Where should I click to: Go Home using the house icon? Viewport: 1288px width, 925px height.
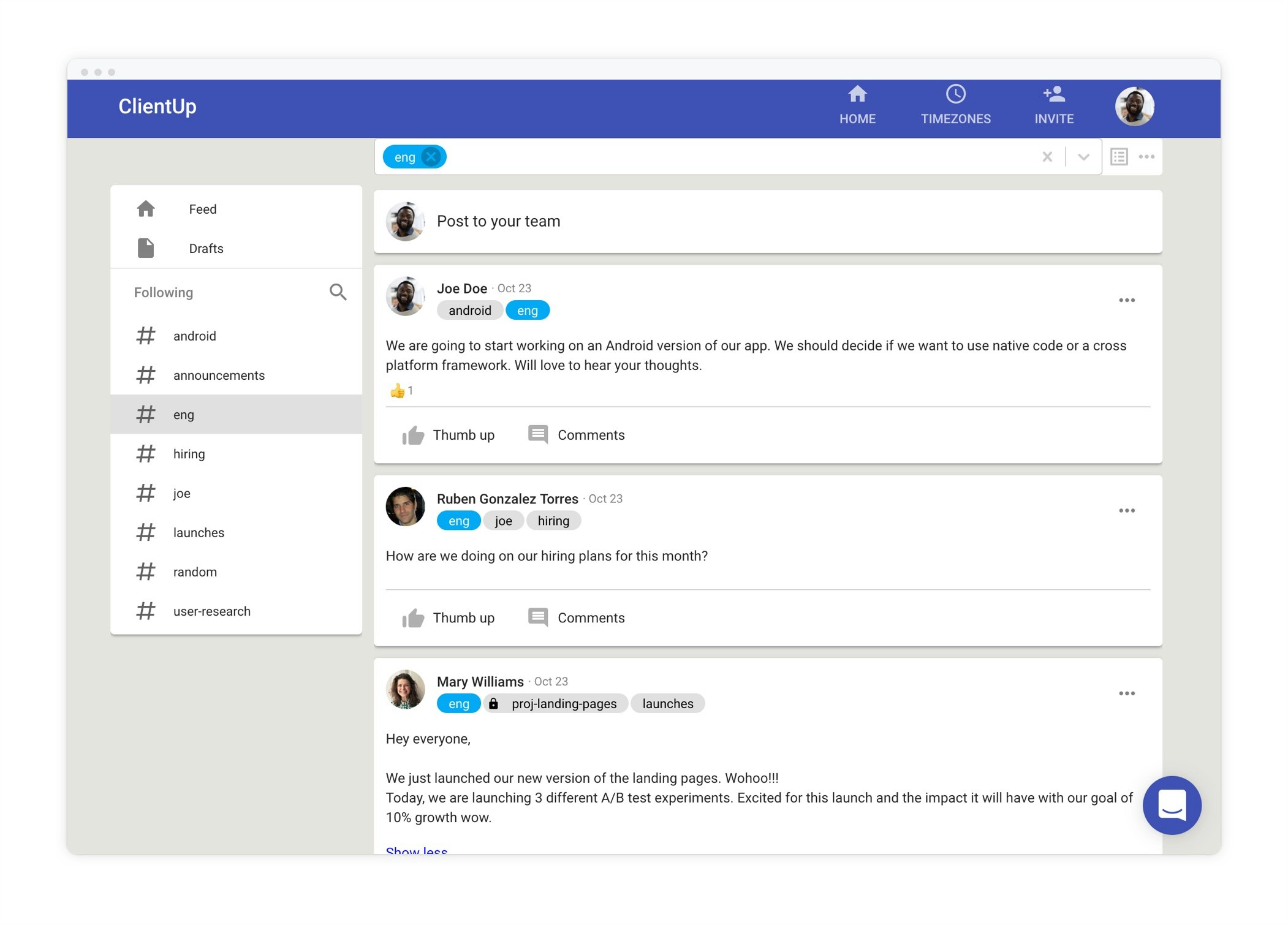tap(857, 104)
